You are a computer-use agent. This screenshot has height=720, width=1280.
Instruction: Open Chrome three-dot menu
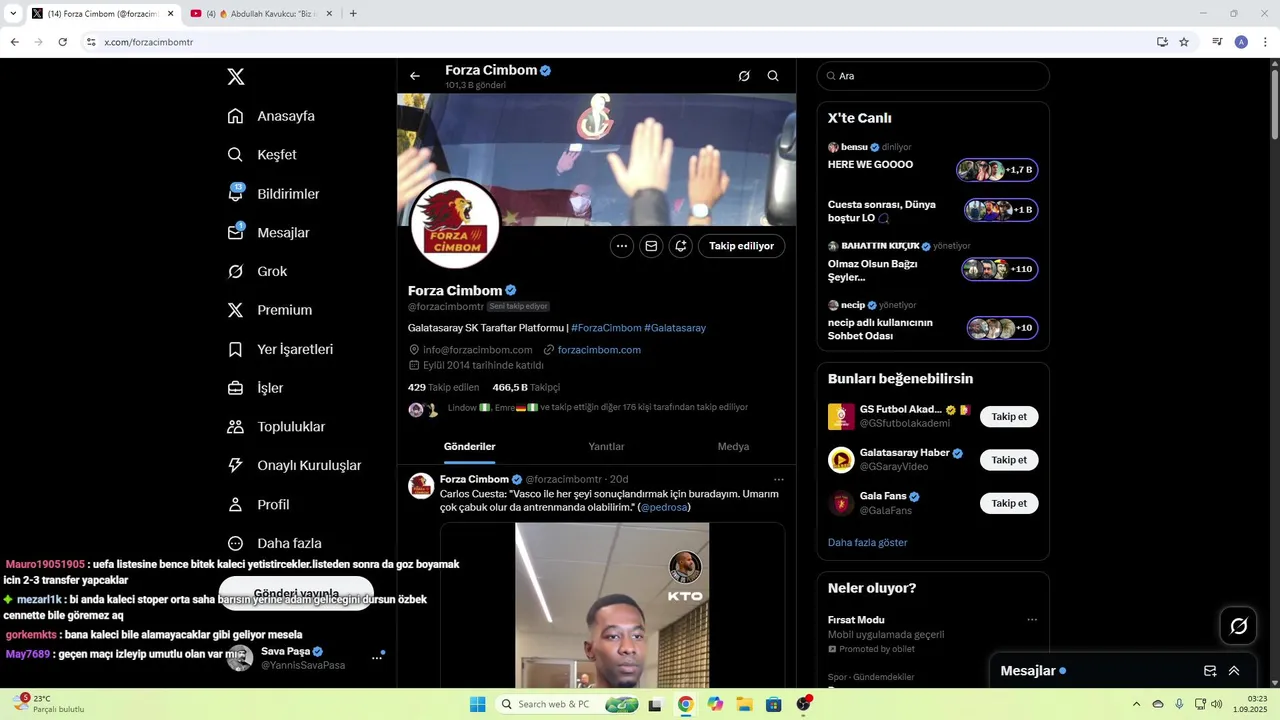[x=1266, y=42]
